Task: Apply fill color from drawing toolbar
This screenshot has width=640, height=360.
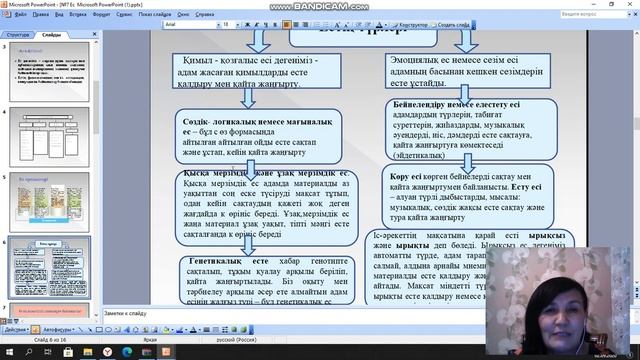Action: [x=166, y=329]
